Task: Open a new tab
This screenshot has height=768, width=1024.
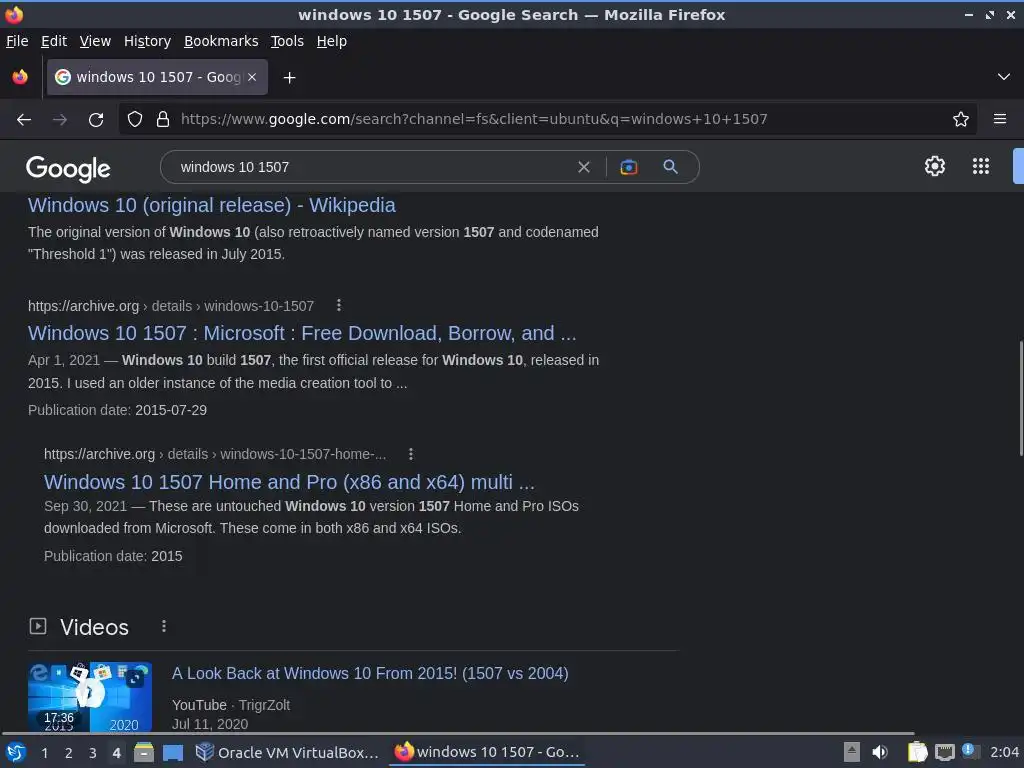Action: (289, 78)
